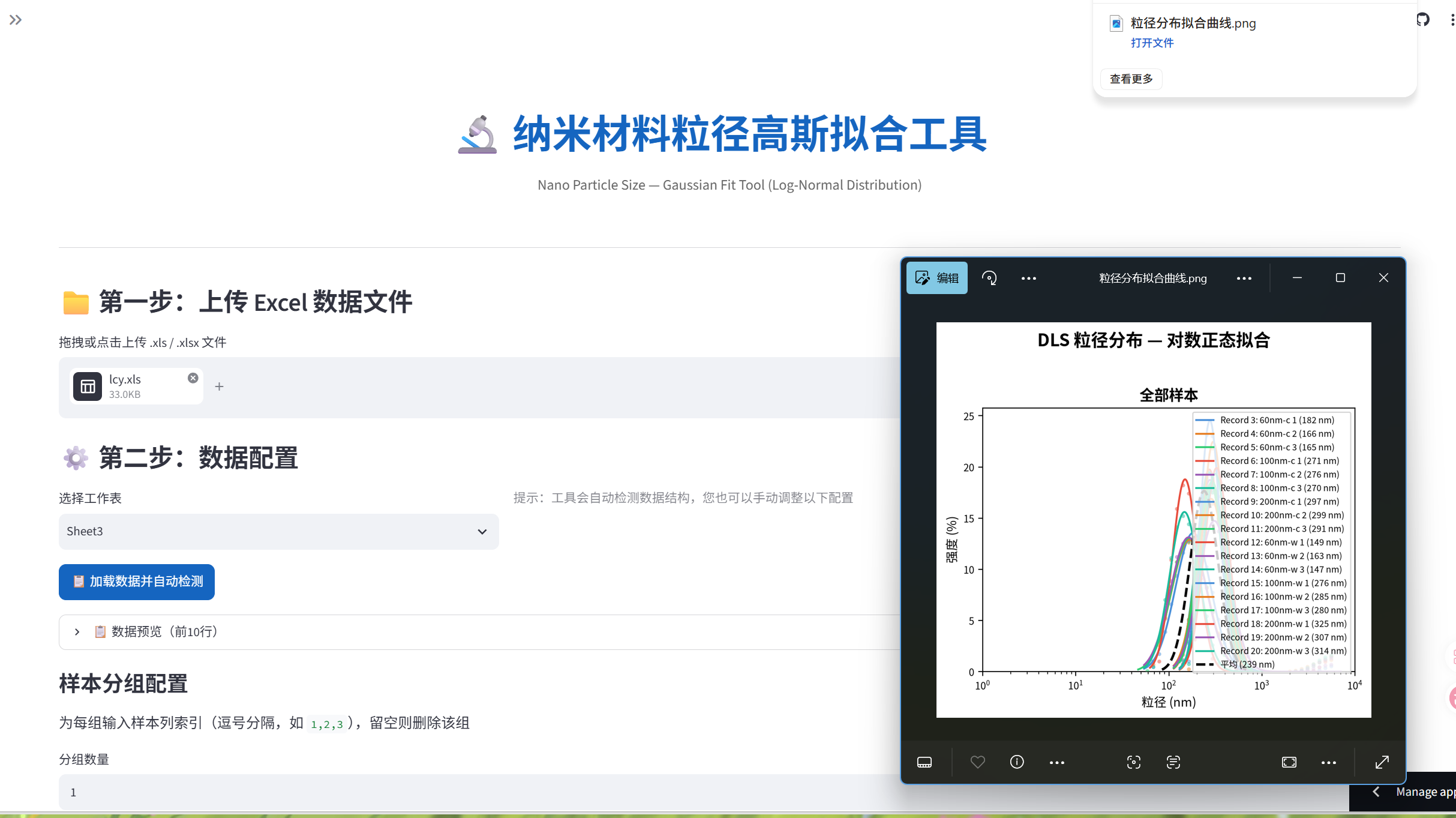1456x818 pixels.
Task: Open the Streamlit three-dot menu
Action: click(x=1452, y=20)
